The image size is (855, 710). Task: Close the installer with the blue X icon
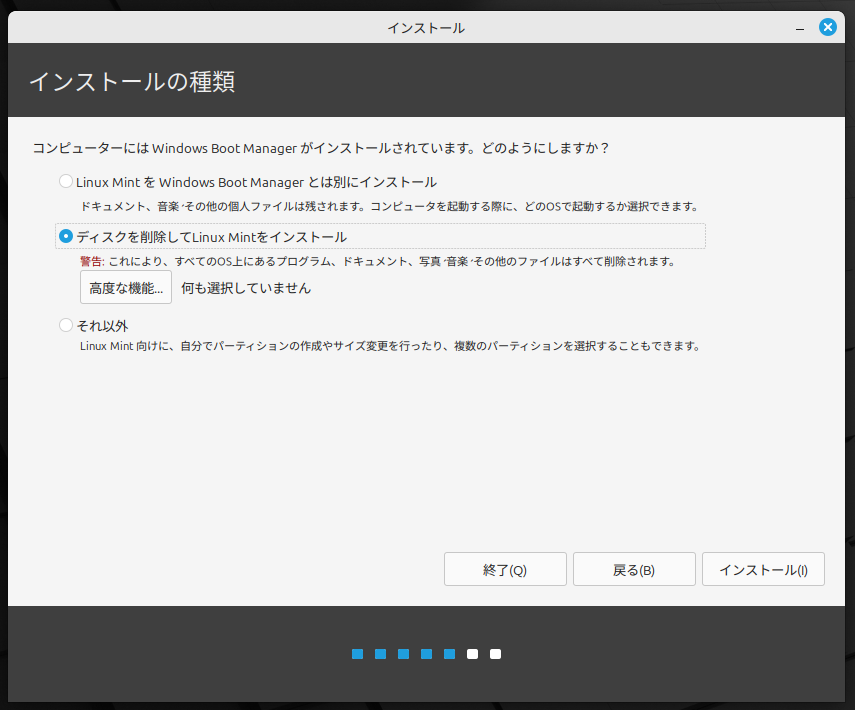point(827,27)
